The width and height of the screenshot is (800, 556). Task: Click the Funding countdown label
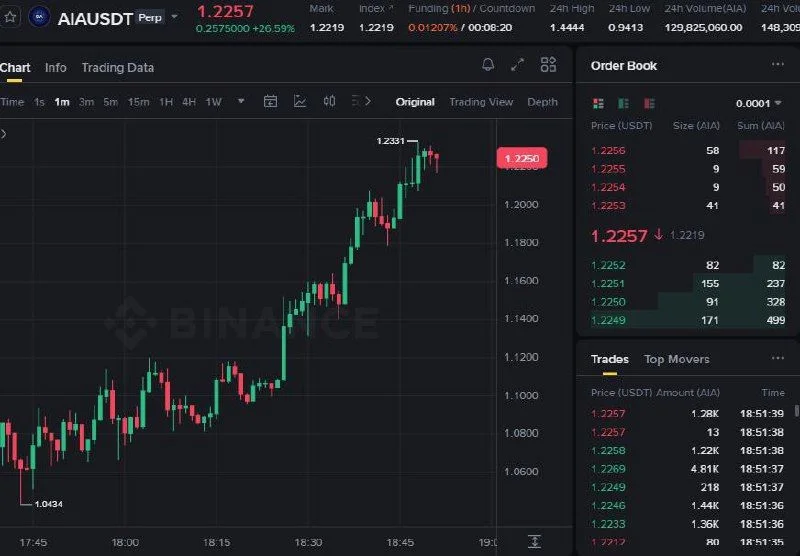471,9
